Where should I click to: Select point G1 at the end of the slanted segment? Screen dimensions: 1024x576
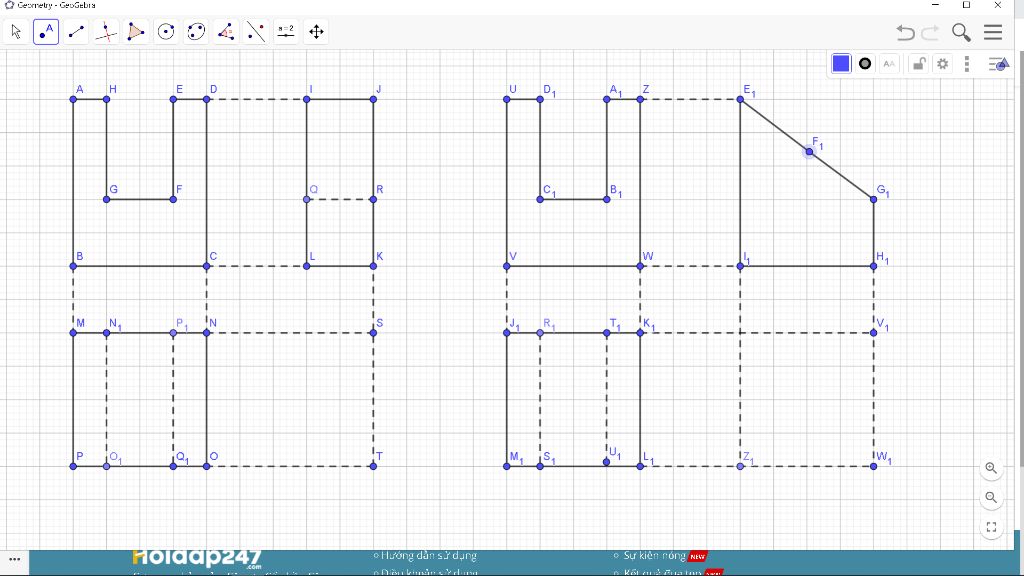(x=874, y=199)
